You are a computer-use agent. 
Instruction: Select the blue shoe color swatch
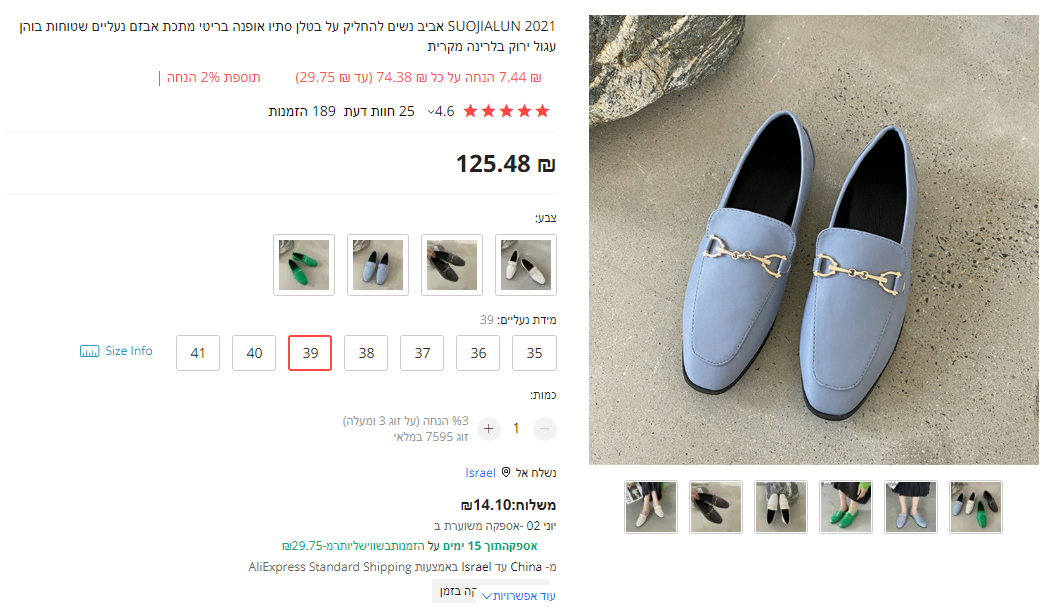point(378,265)
